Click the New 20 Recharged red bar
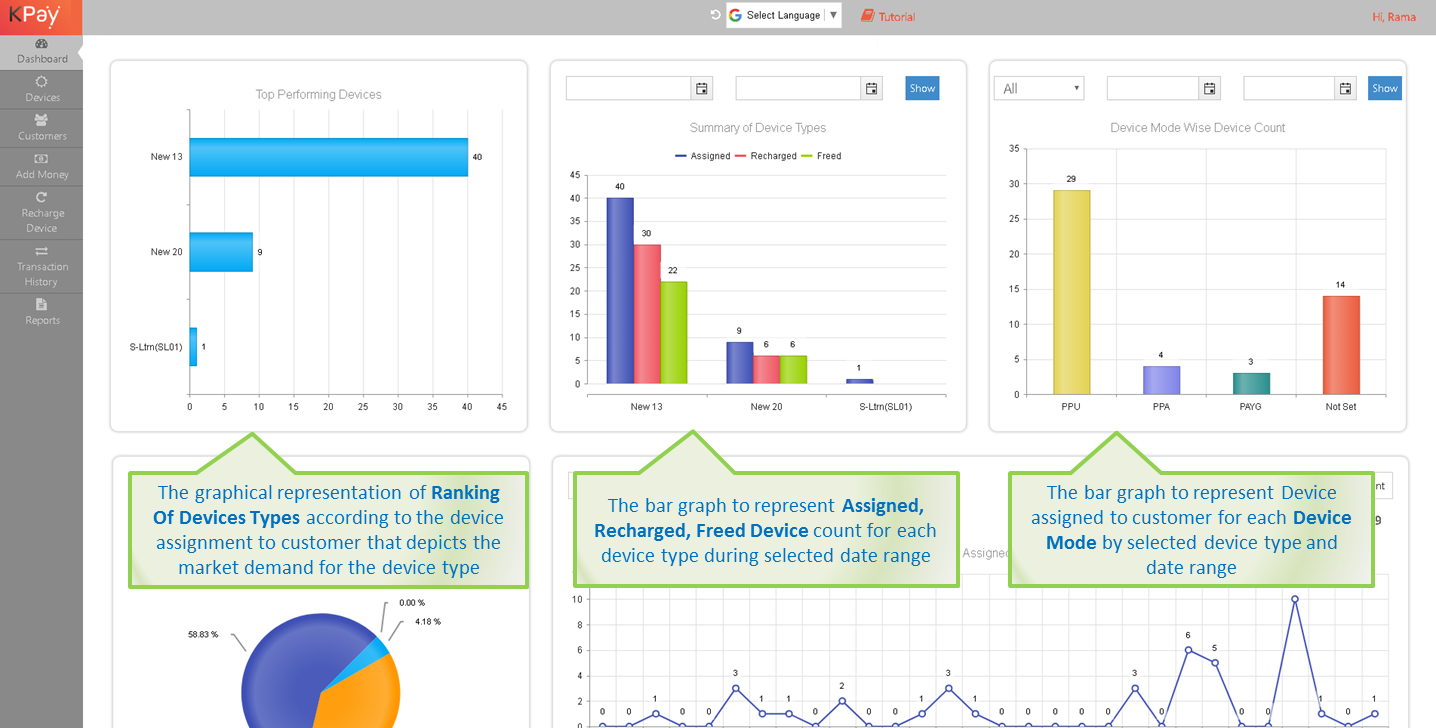Viewport: 1436px width, 728px height. 766,369
